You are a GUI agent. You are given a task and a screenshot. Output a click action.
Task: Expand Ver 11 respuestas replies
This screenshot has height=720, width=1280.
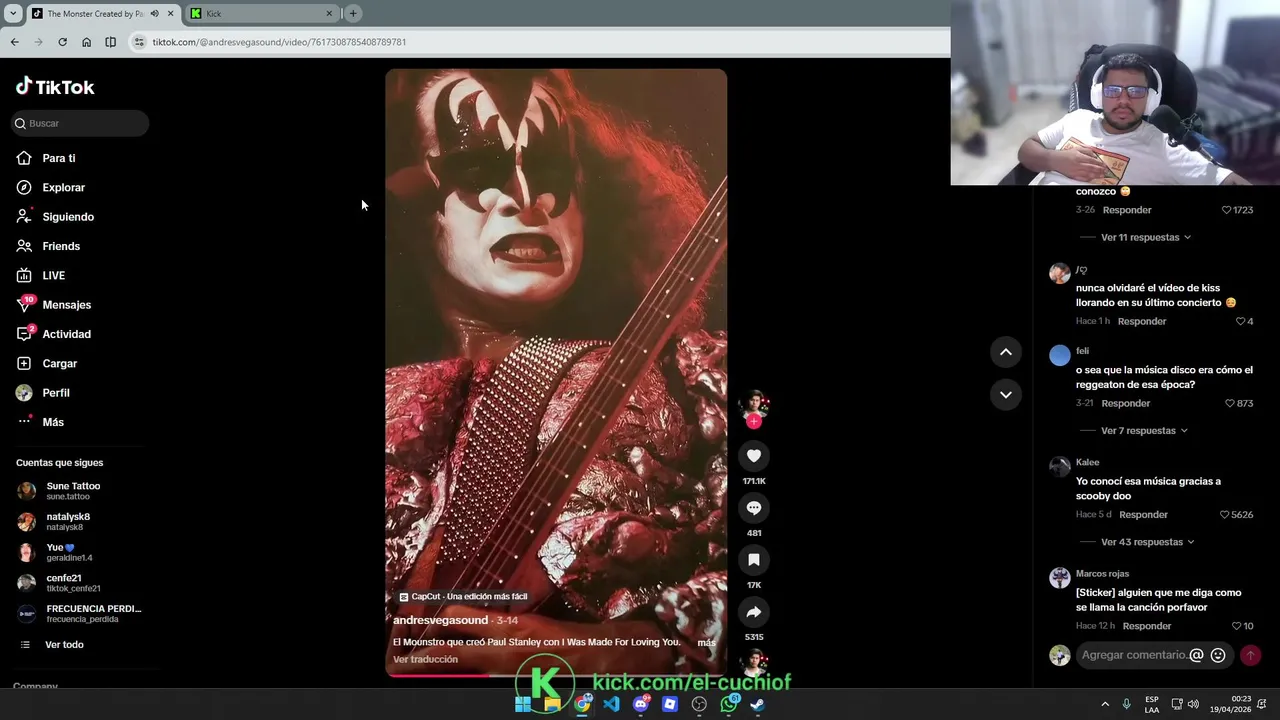(1146, 238)
